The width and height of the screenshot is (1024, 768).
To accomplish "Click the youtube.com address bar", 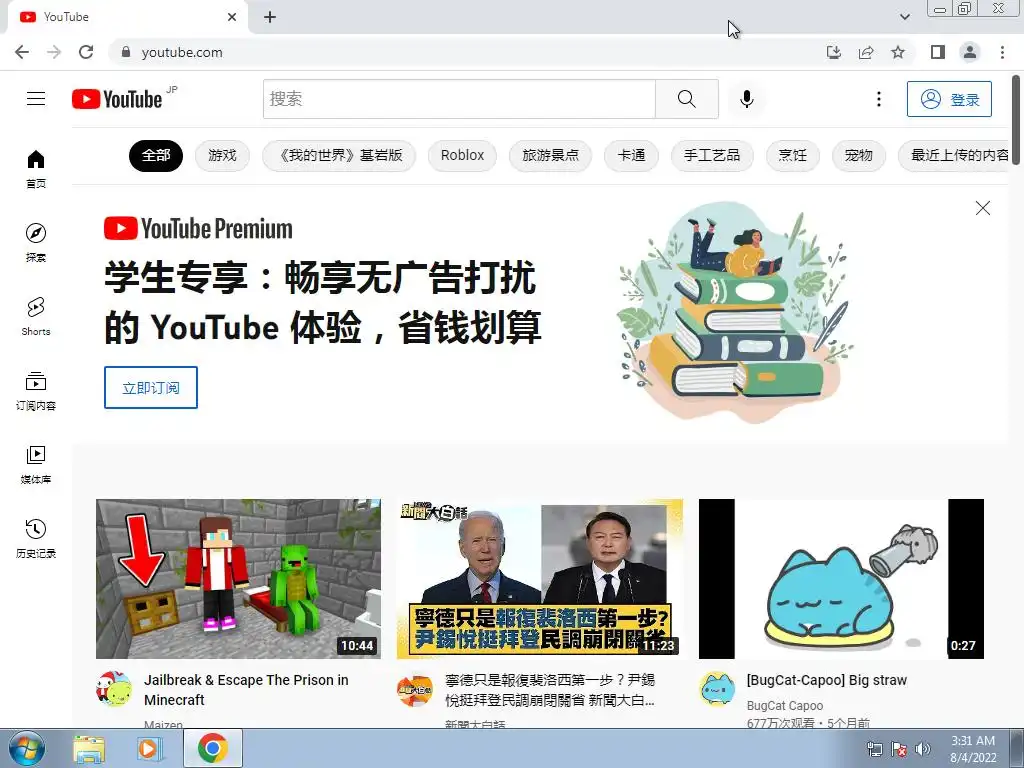I will pos(464,52).
